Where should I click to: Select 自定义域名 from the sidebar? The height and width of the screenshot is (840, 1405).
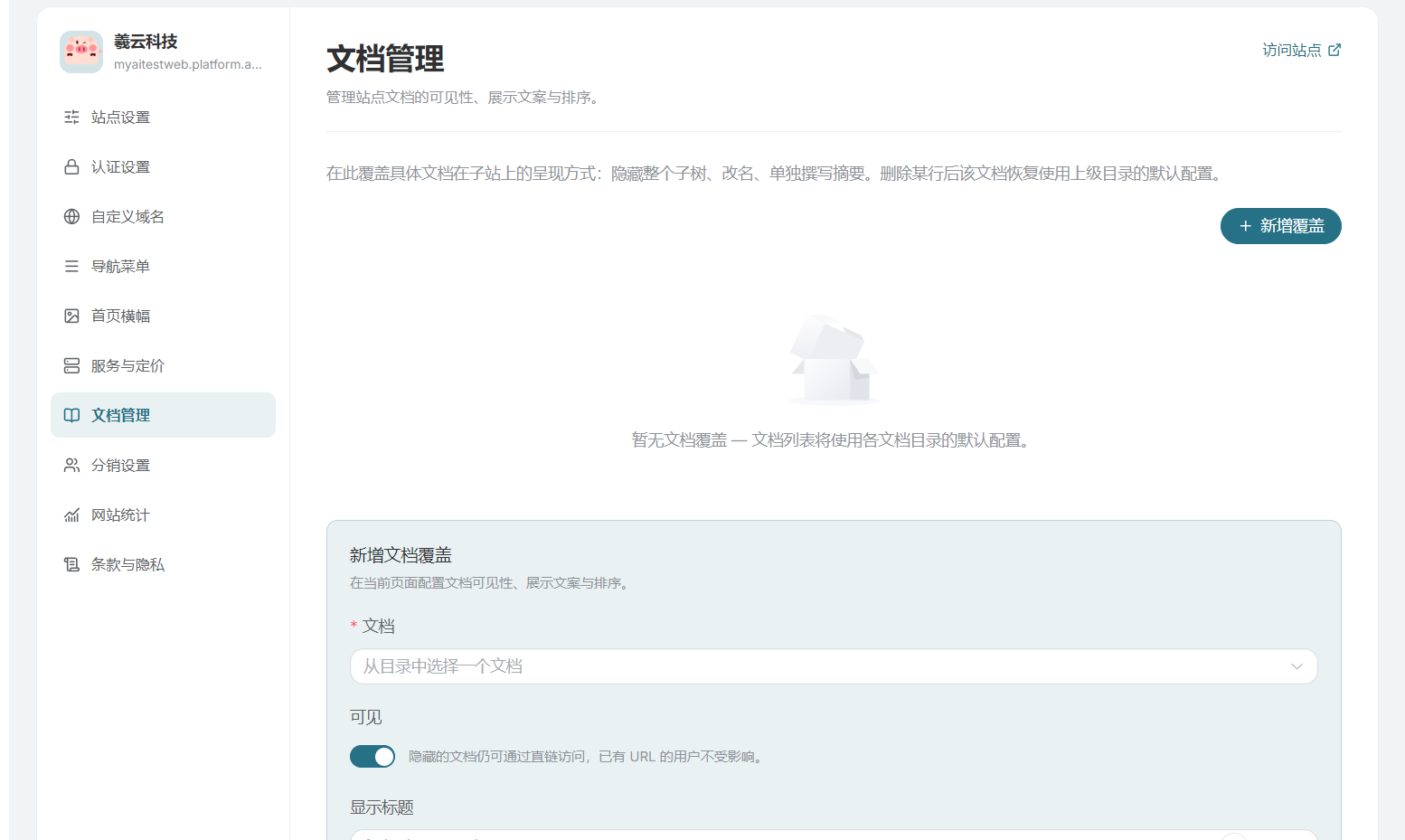(163, 217)
